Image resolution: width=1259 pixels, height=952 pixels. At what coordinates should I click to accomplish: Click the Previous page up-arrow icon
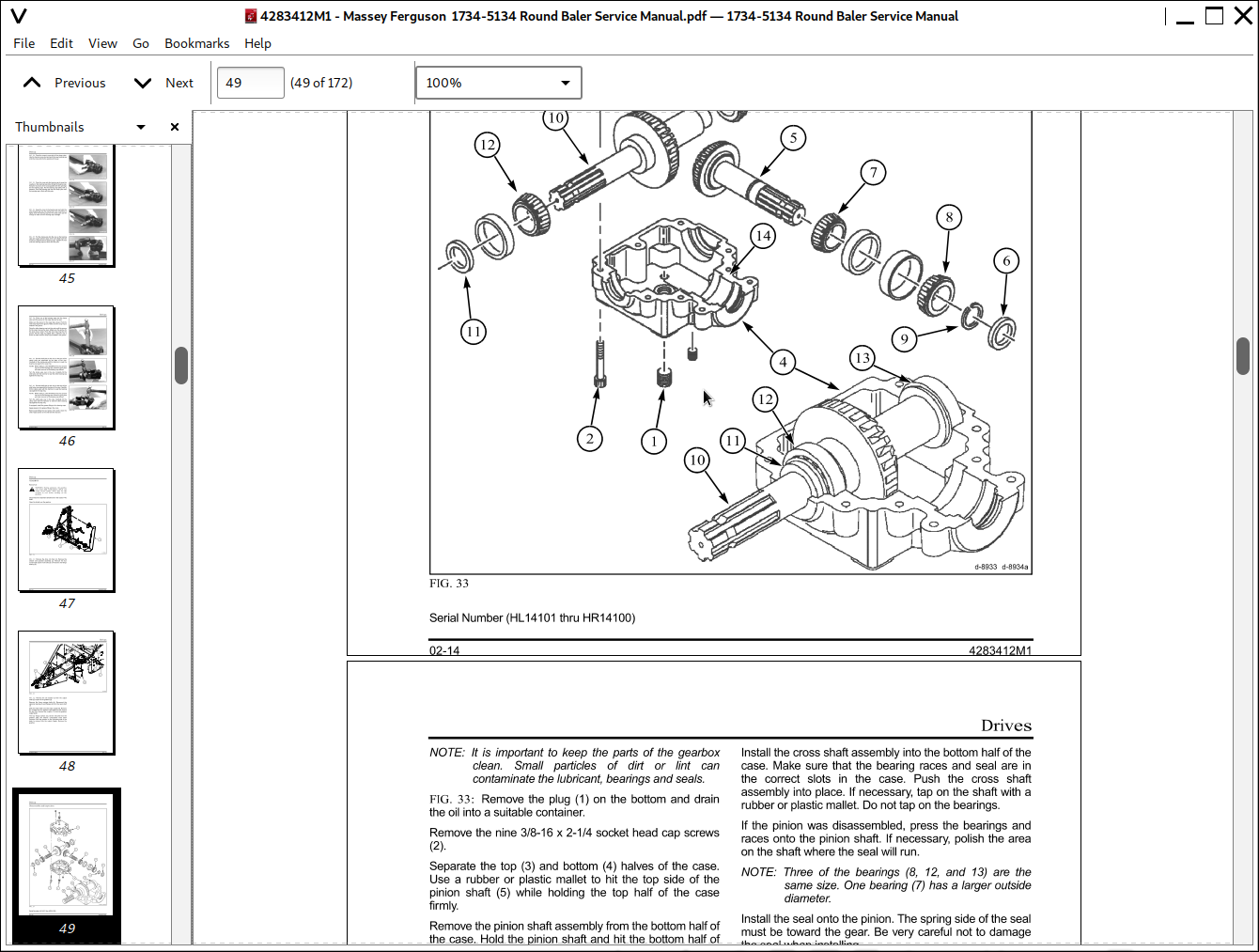[x=32, y=83]
